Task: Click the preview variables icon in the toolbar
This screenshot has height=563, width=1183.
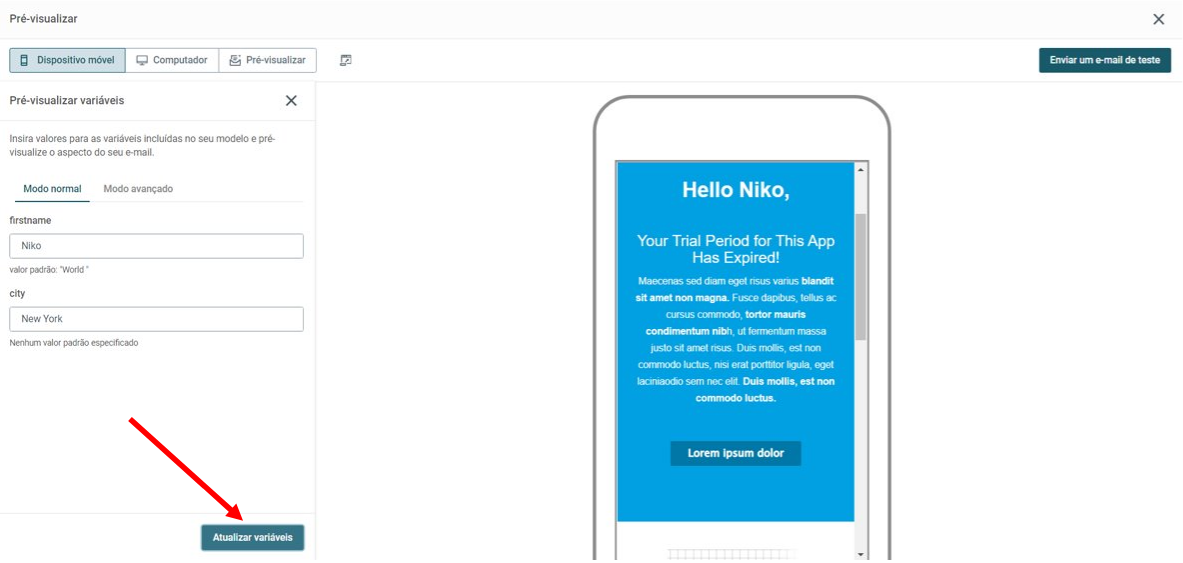Action: [346, 60]
